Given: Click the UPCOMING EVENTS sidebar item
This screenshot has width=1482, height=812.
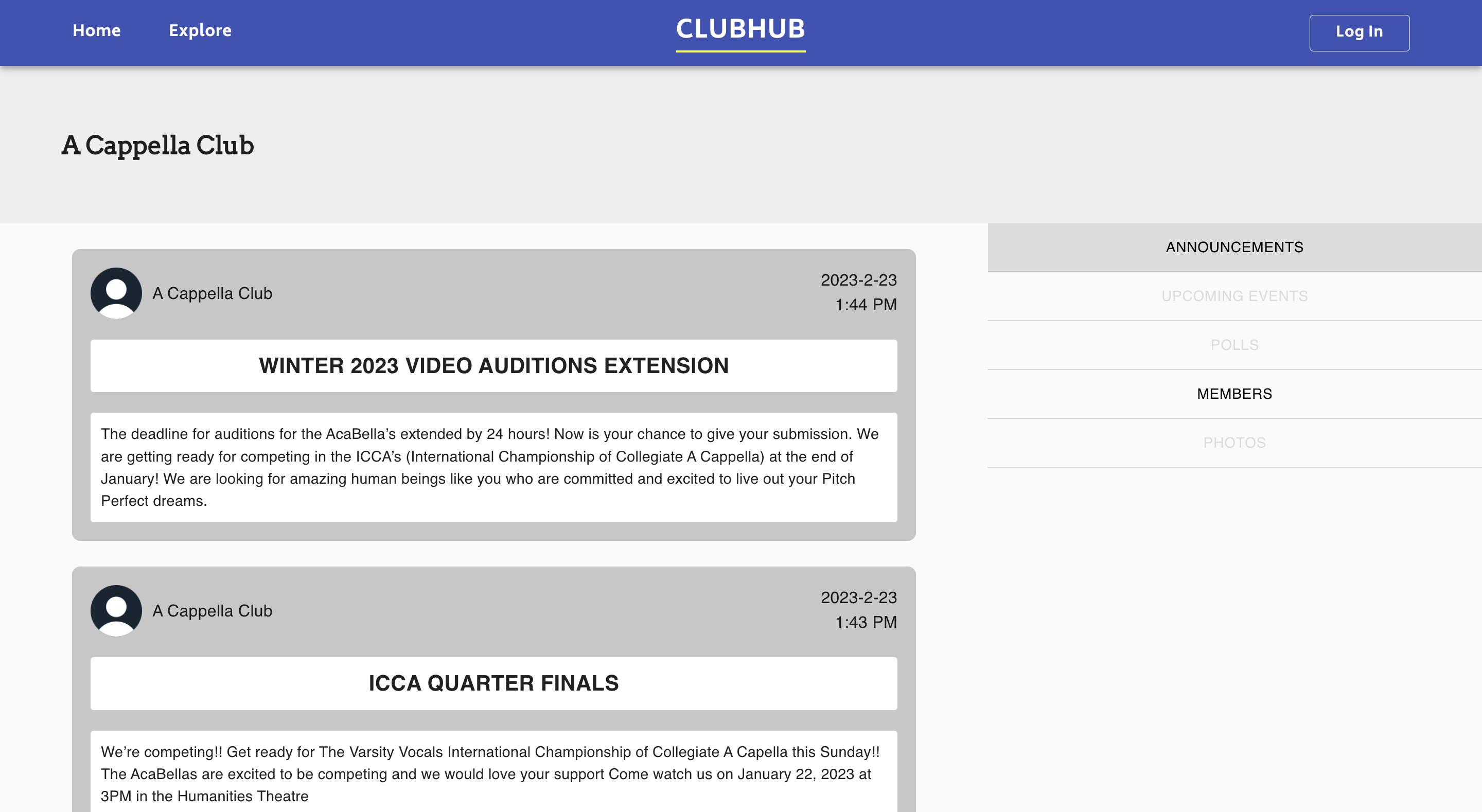Looking at the screenshot, I should pos(1234,296).
